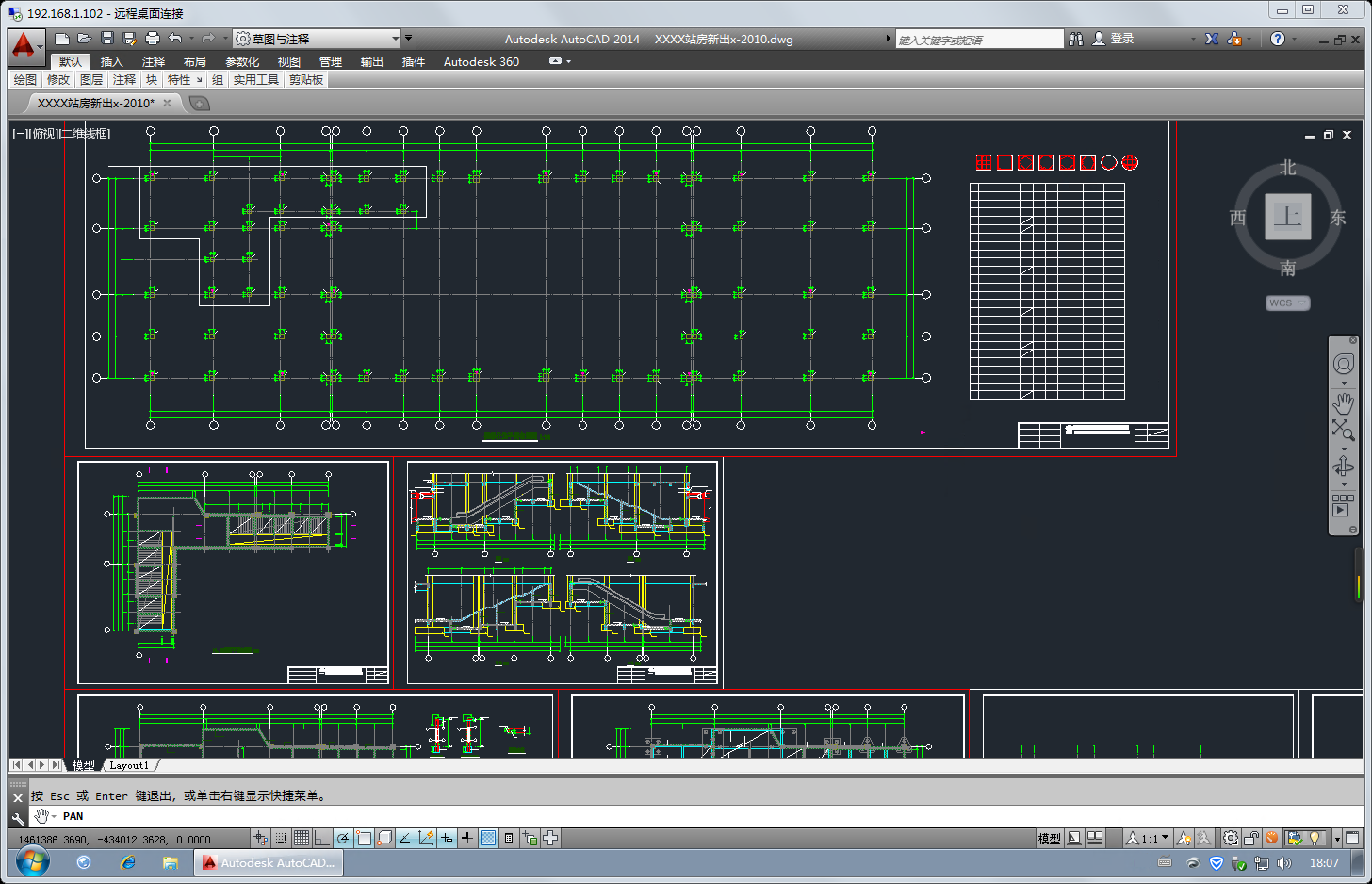Image resolution: width=1372 pixels, height=884 pixels.
Task: Click the 绘图 panel button
Action: click(x=25, y=80)
